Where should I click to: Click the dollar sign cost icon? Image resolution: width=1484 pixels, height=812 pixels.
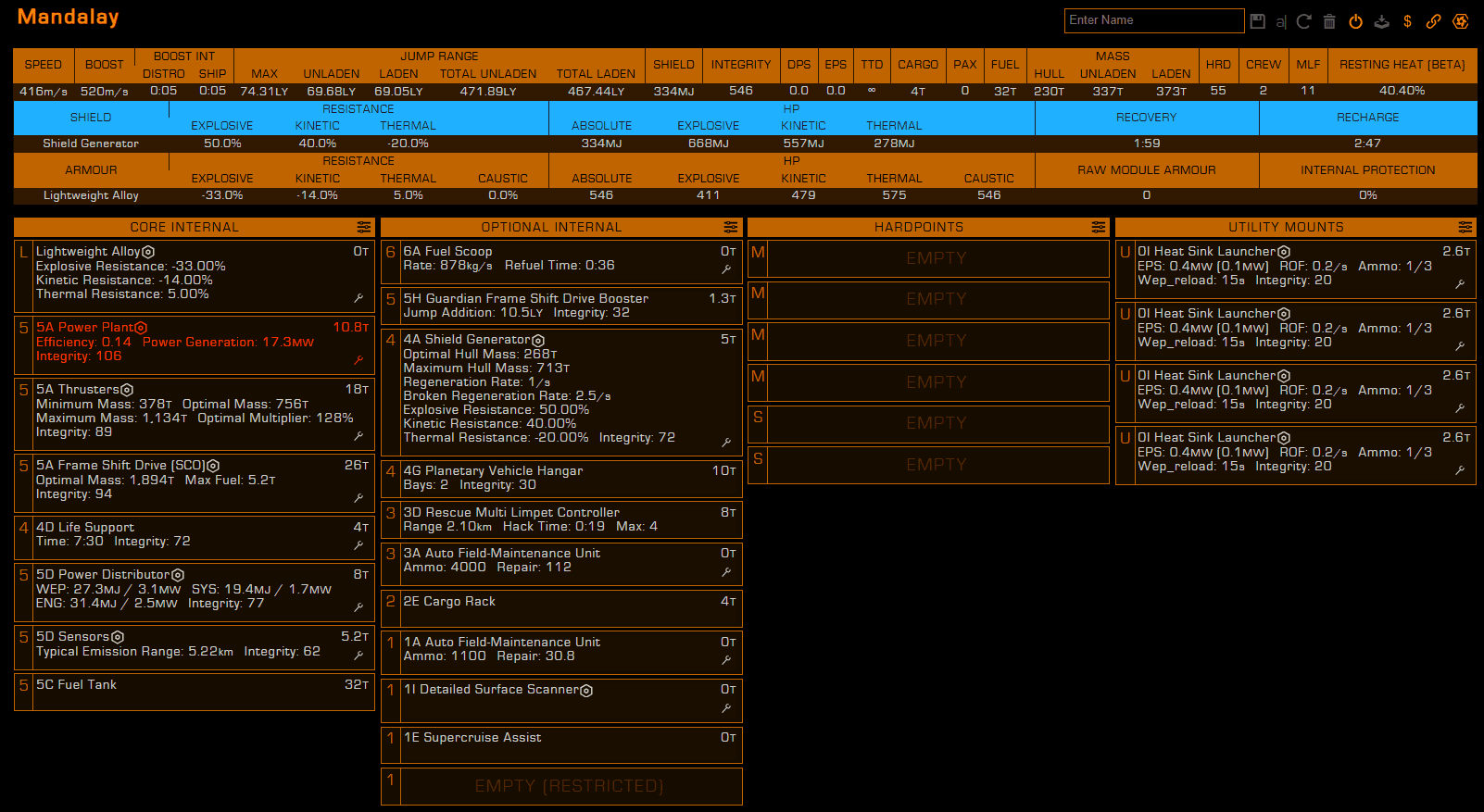click(1407, 21)
